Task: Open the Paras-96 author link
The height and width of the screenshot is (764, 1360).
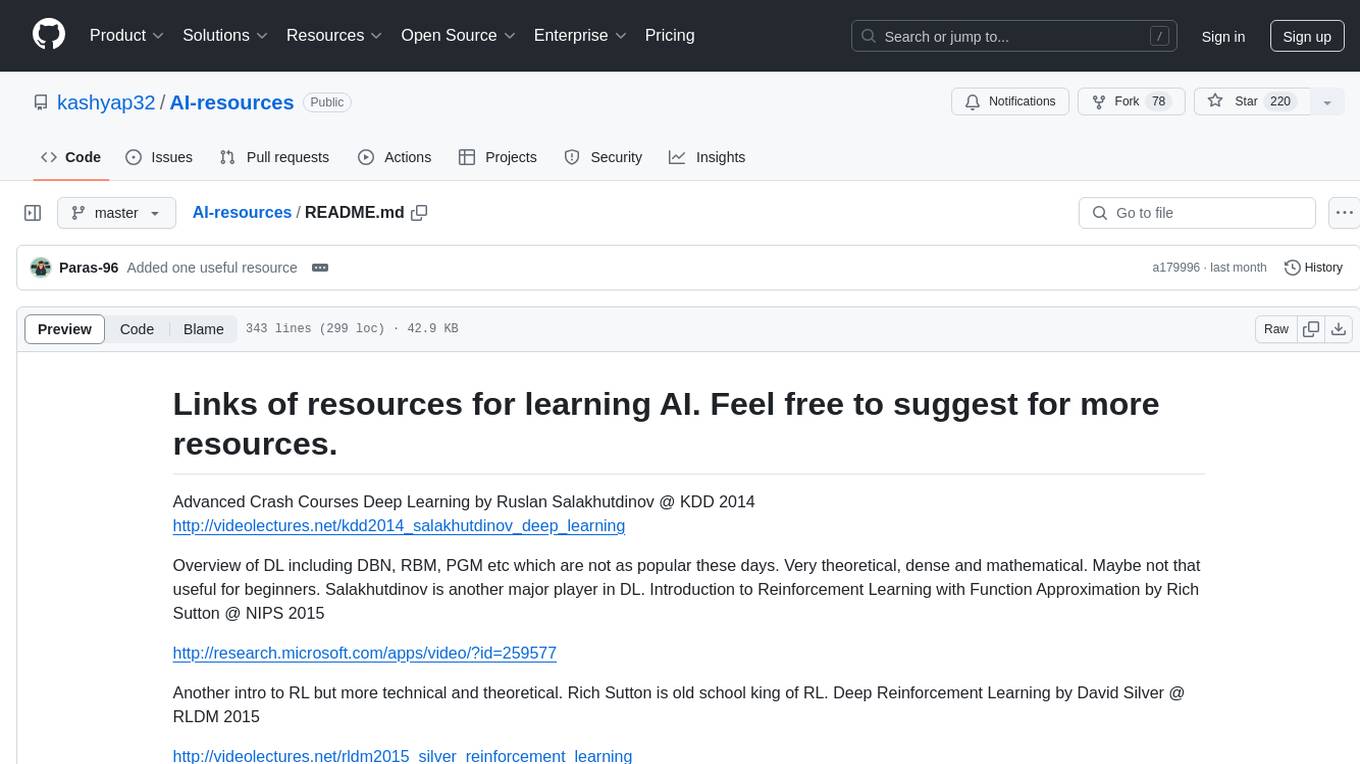Action: click(x=89, y=267)
